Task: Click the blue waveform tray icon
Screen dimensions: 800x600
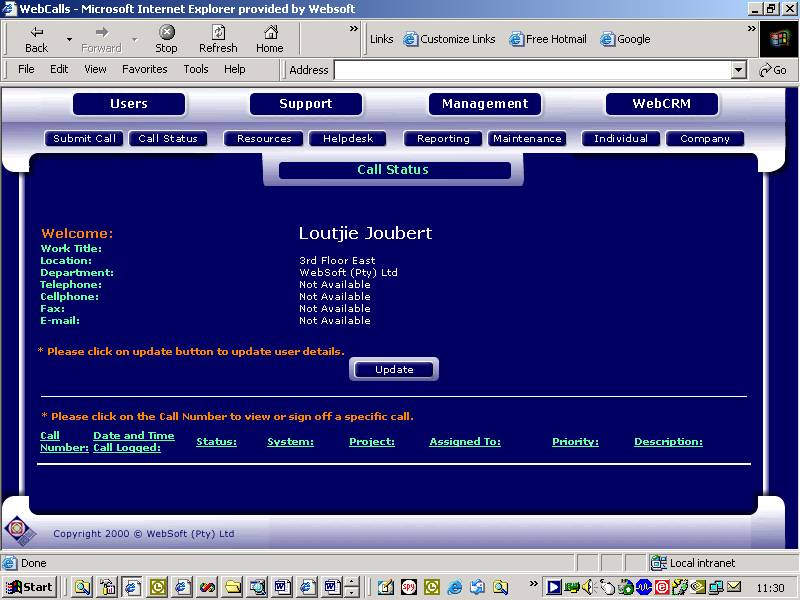Action: 644,588
